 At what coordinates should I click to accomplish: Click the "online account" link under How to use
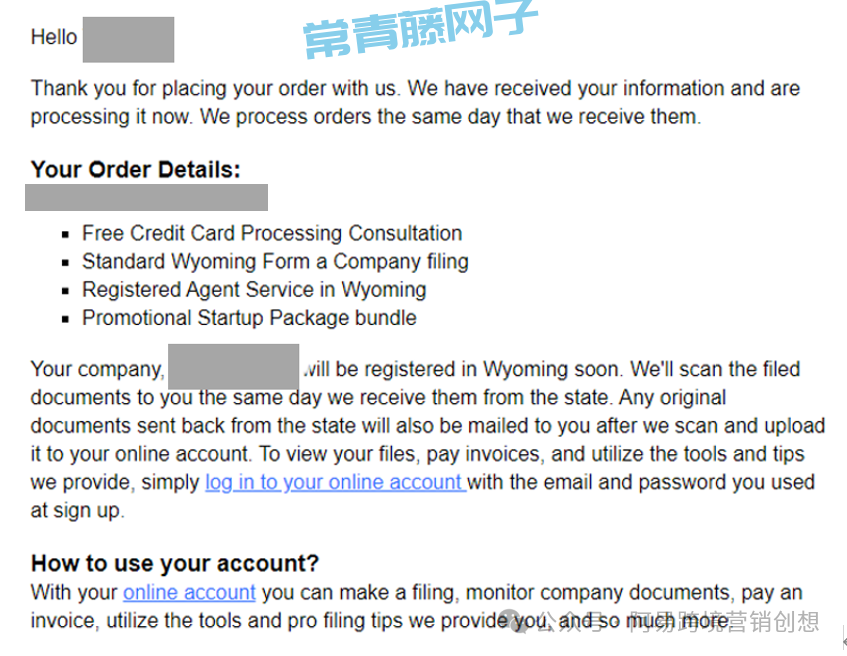(189, 592)
